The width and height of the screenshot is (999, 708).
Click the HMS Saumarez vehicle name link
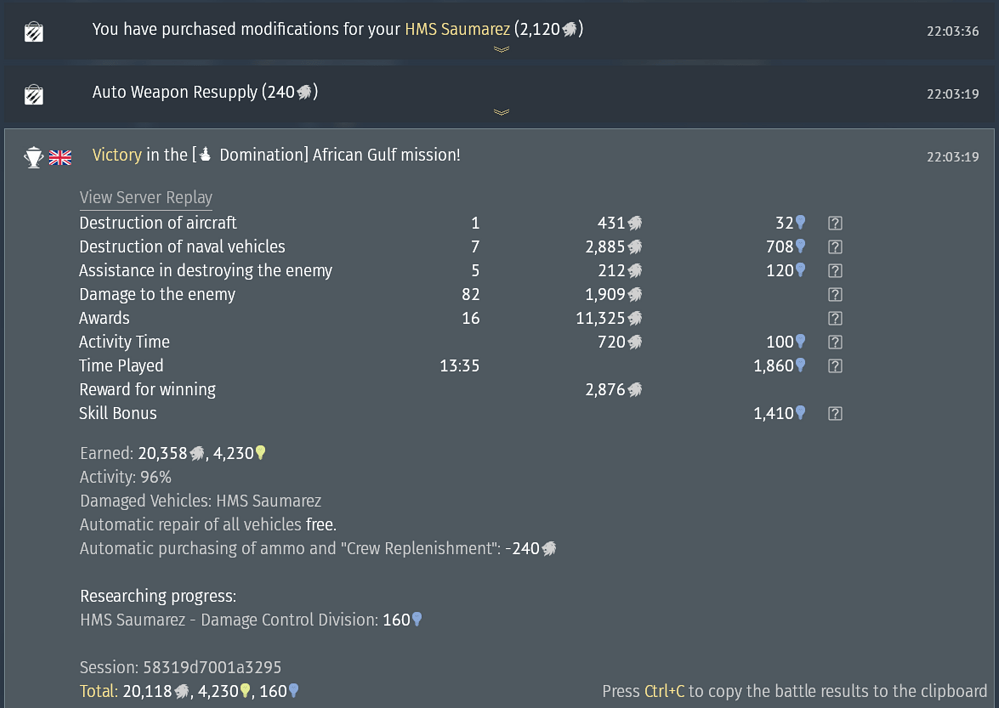[x=456, y=30]
